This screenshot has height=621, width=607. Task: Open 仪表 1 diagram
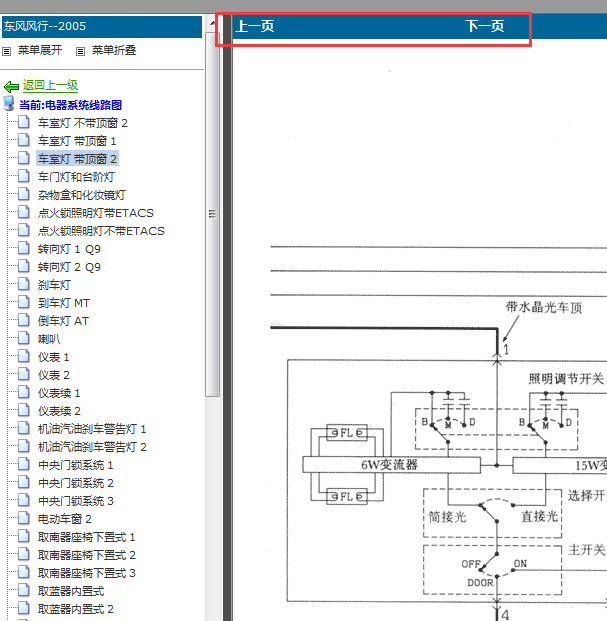[53, 357]
